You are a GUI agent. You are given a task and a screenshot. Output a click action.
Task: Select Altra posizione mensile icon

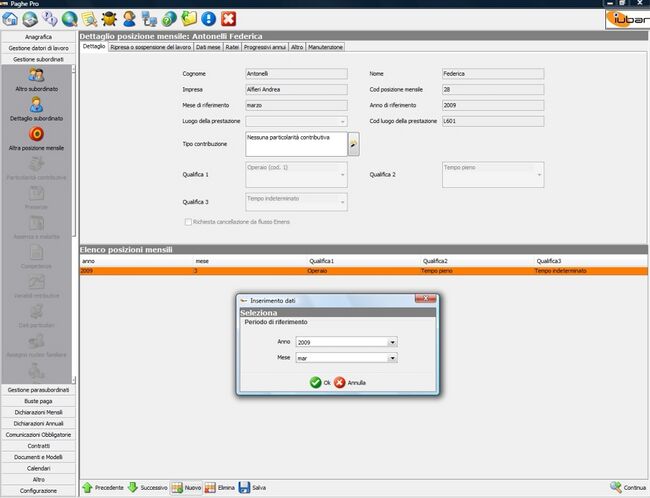point(37,138)
